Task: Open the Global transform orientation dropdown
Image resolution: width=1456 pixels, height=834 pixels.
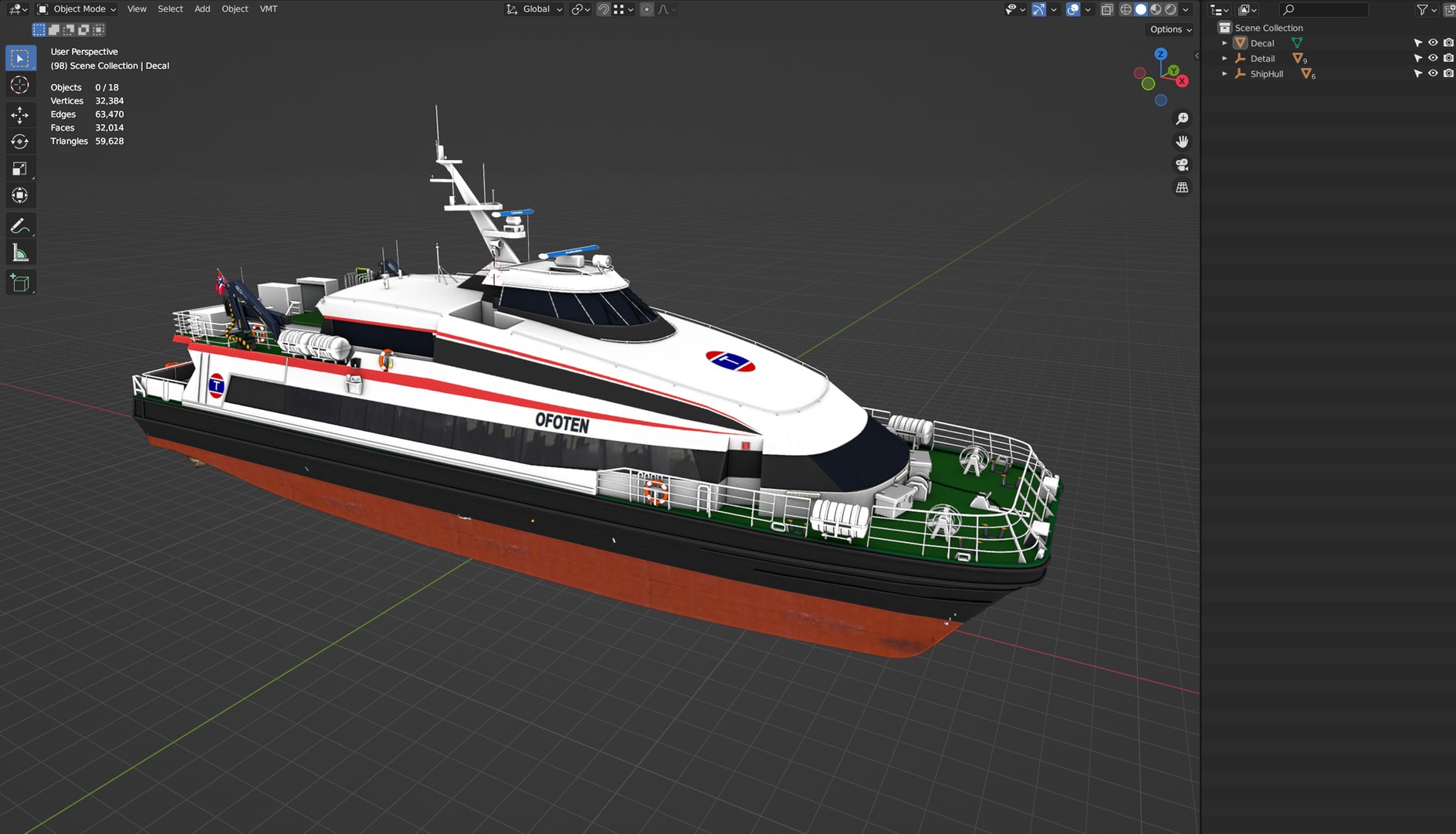Action: tap(534, 9)
